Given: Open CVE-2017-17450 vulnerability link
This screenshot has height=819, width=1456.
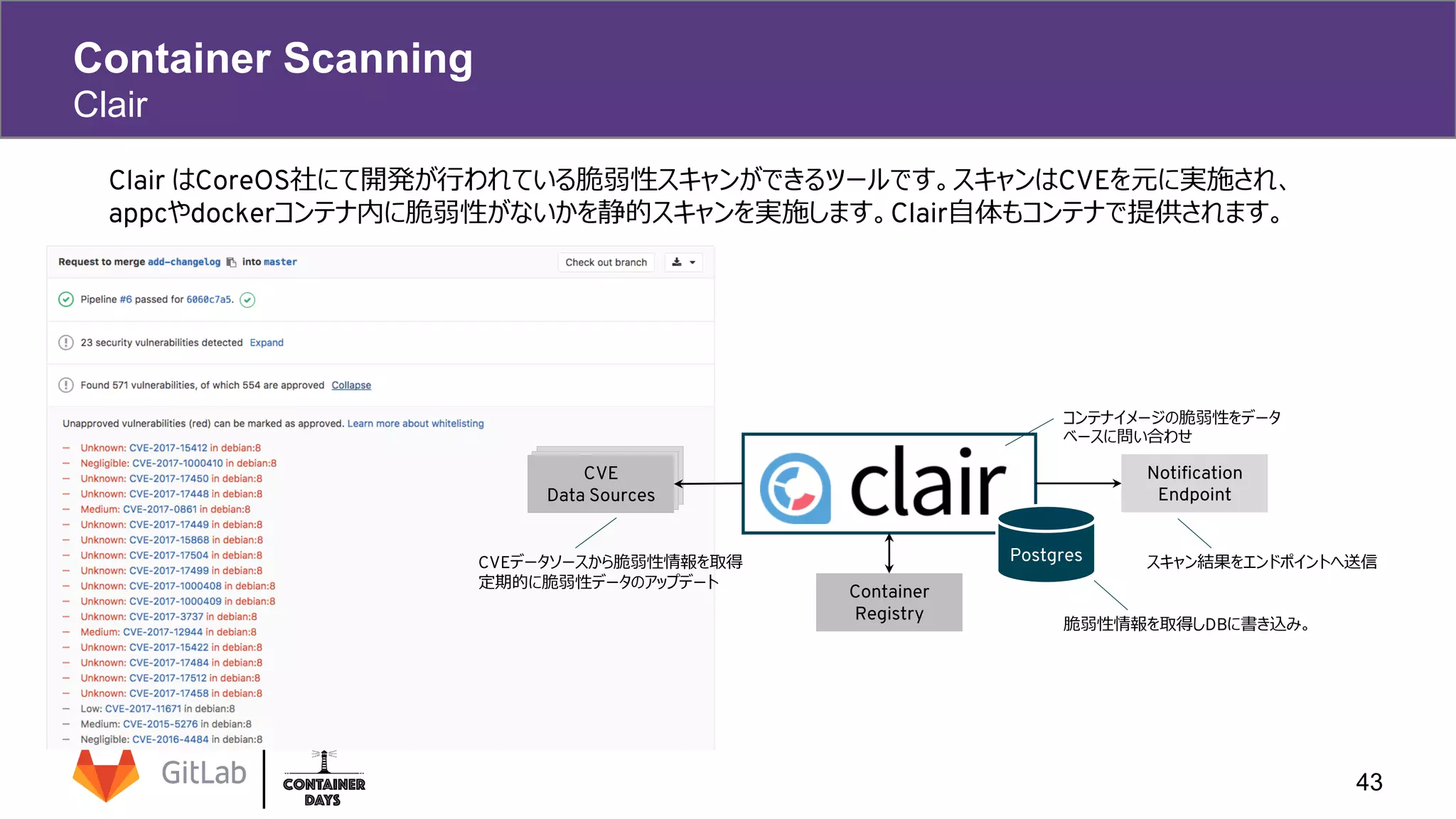Looking at the screenshot, I should coord(169,479).
